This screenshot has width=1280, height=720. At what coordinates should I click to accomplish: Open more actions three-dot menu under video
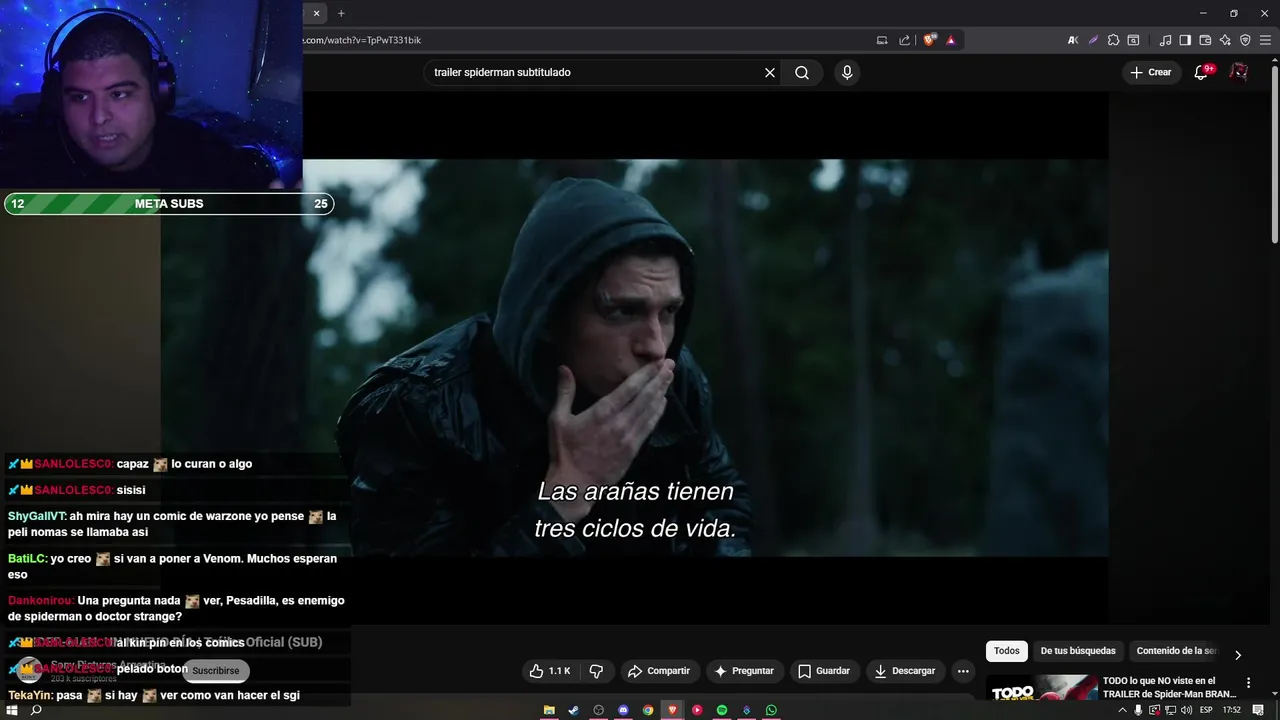point(963,671)
